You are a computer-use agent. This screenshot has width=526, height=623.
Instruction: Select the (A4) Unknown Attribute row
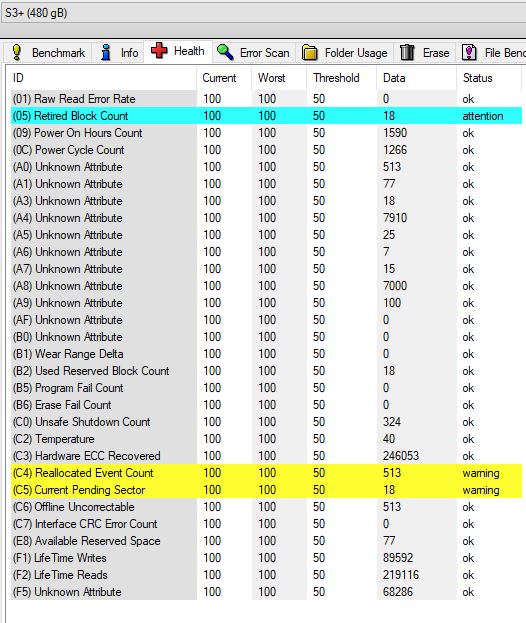[266, 218]
